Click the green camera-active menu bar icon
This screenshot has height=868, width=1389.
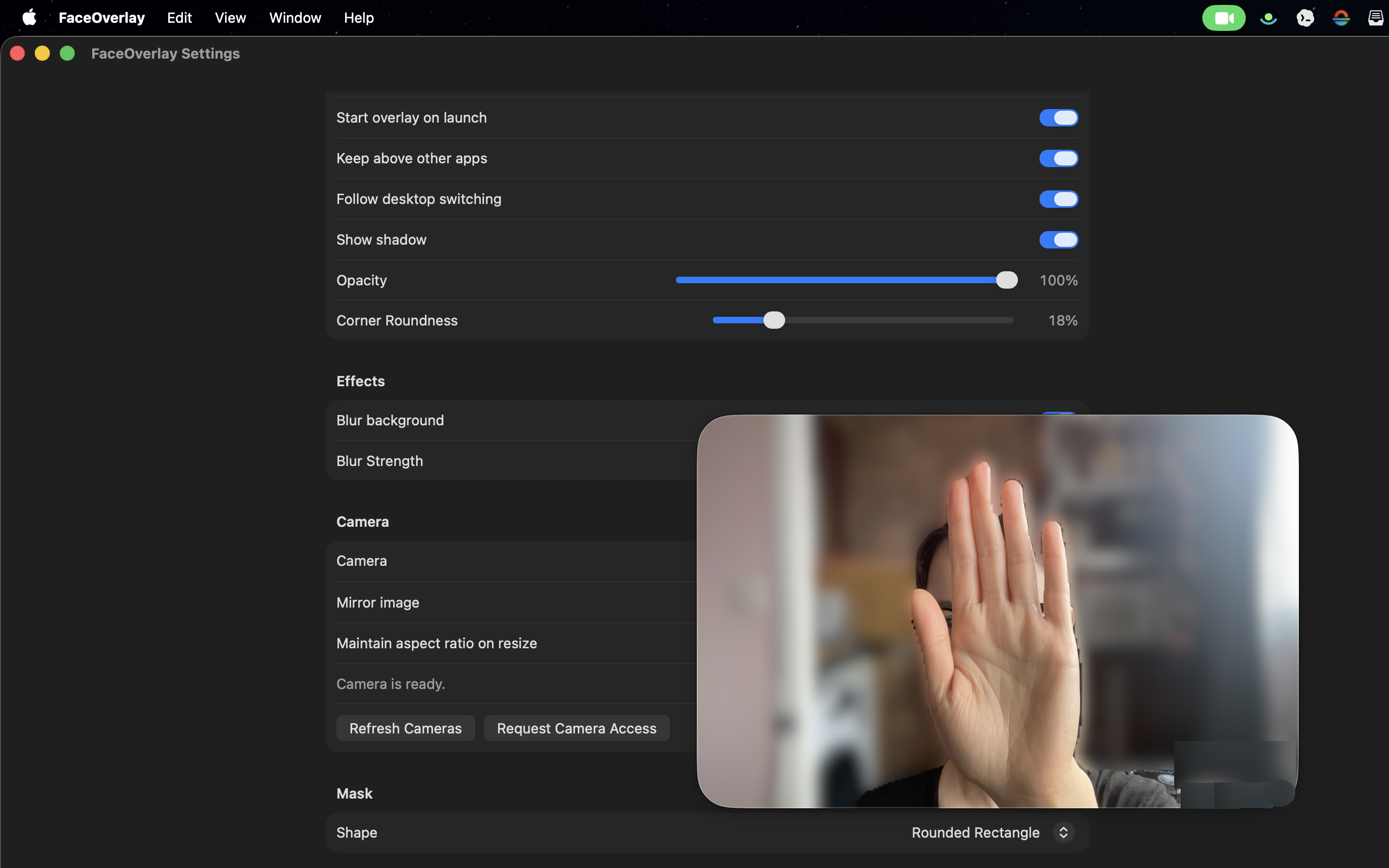pyautogui.click(x=1224, y=17)
